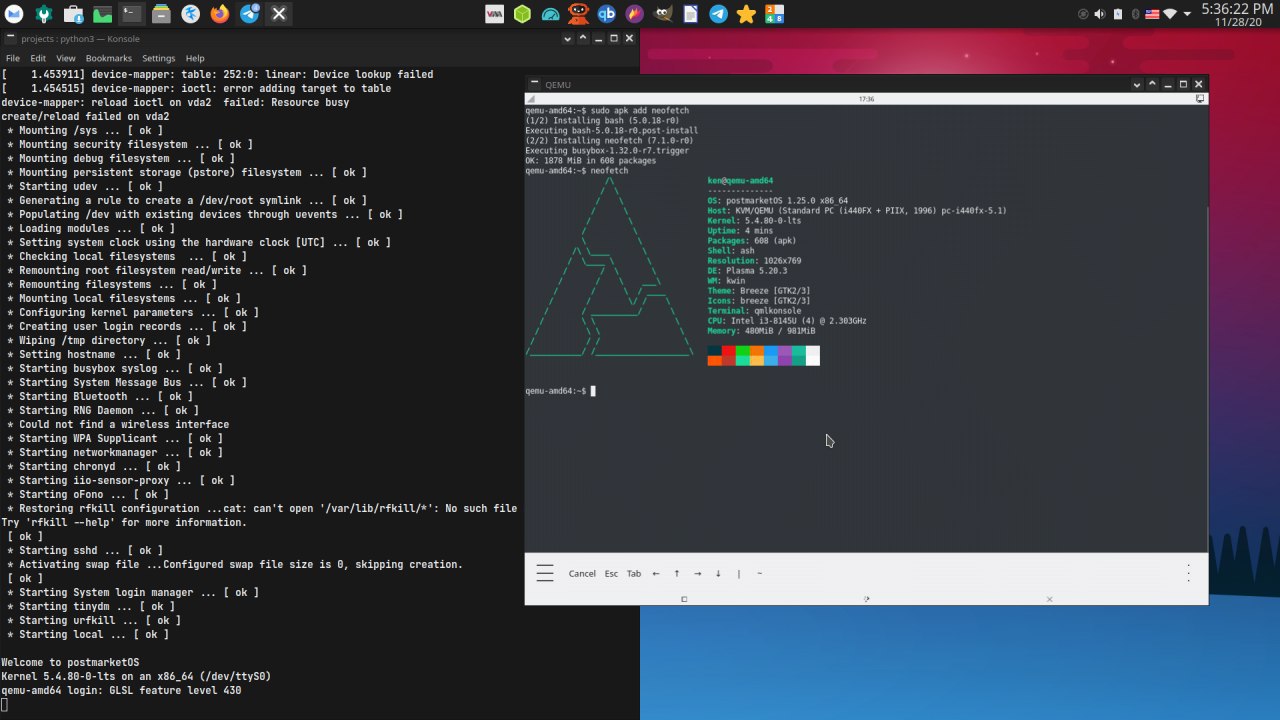1280x720 pixels.
Task: Open the Bluetooth tray icon
Action: pos(1135,14)
